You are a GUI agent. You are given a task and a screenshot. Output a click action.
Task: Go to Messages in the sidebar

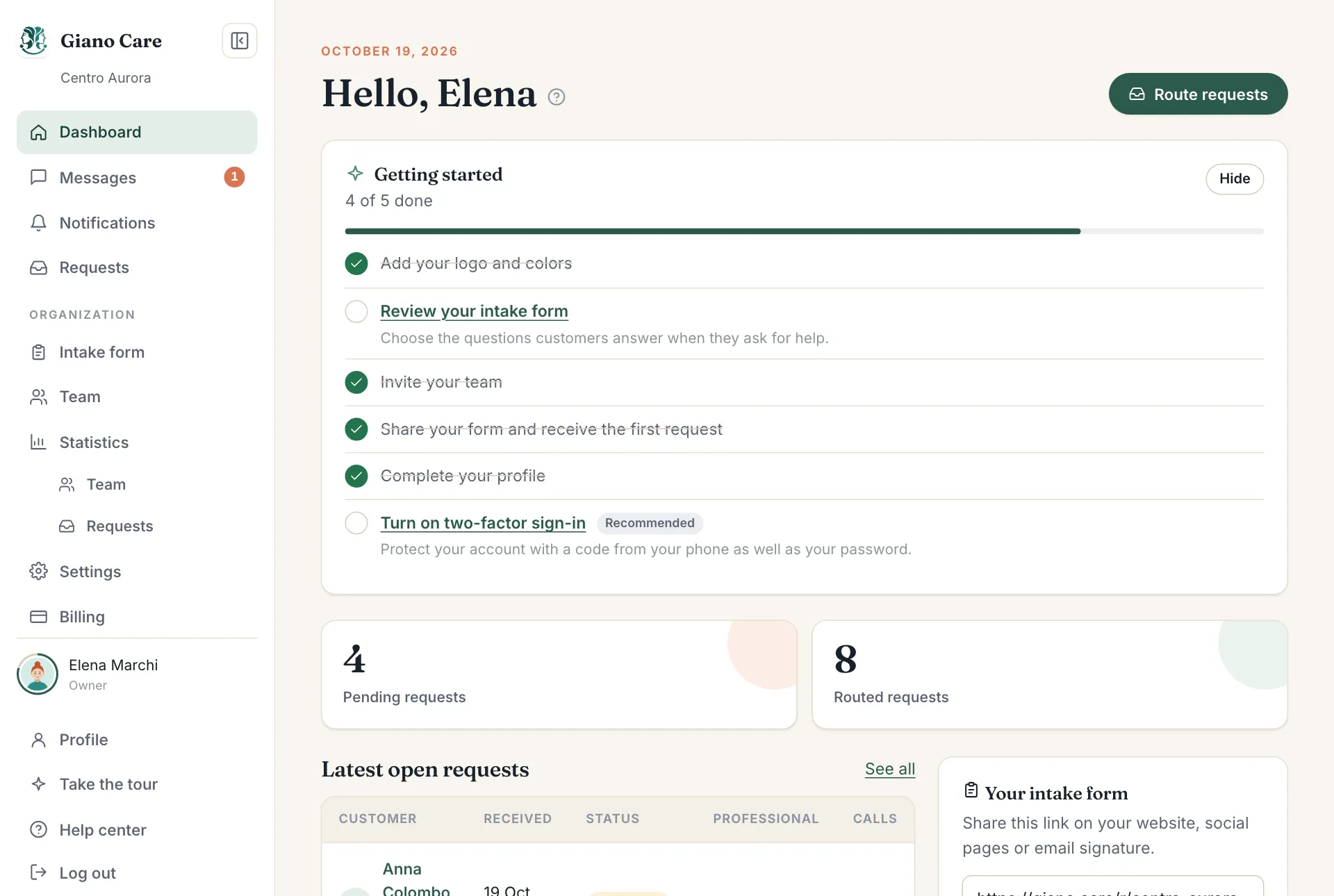pos(137,177)
